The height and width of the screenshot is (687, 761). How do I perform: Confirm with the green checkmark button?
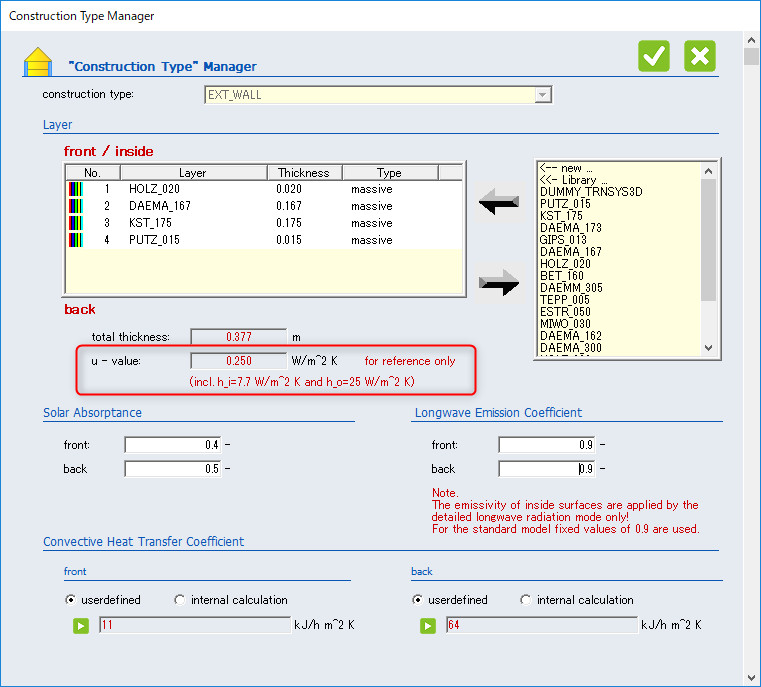tap(653, 56)
